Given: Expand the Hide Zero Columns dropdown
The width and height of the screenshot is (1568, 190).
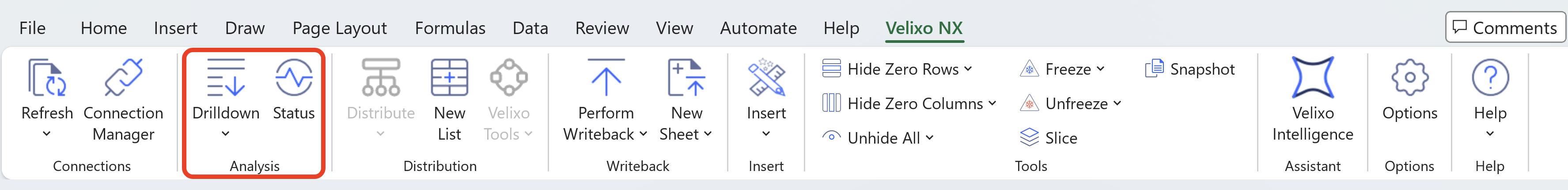Looking at the screenshot, I should 993,103.
